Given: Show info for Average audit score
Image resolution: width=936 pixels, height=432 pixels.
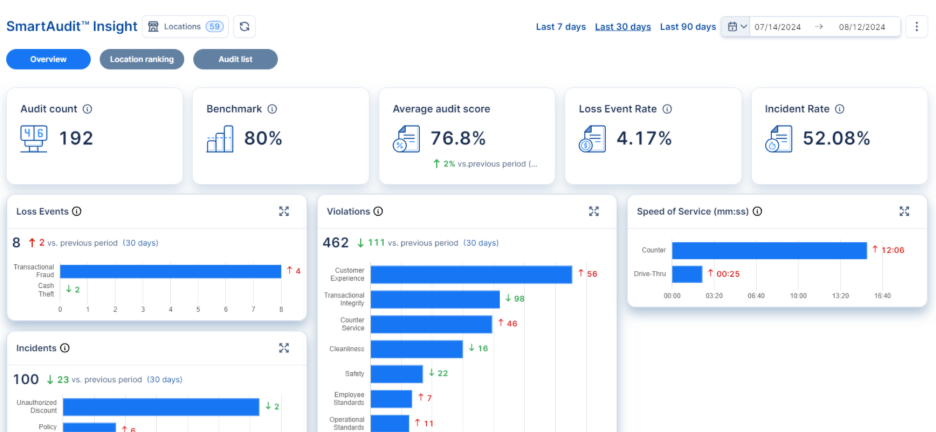Looking at the screenshot, I should (x=500, y=109).
